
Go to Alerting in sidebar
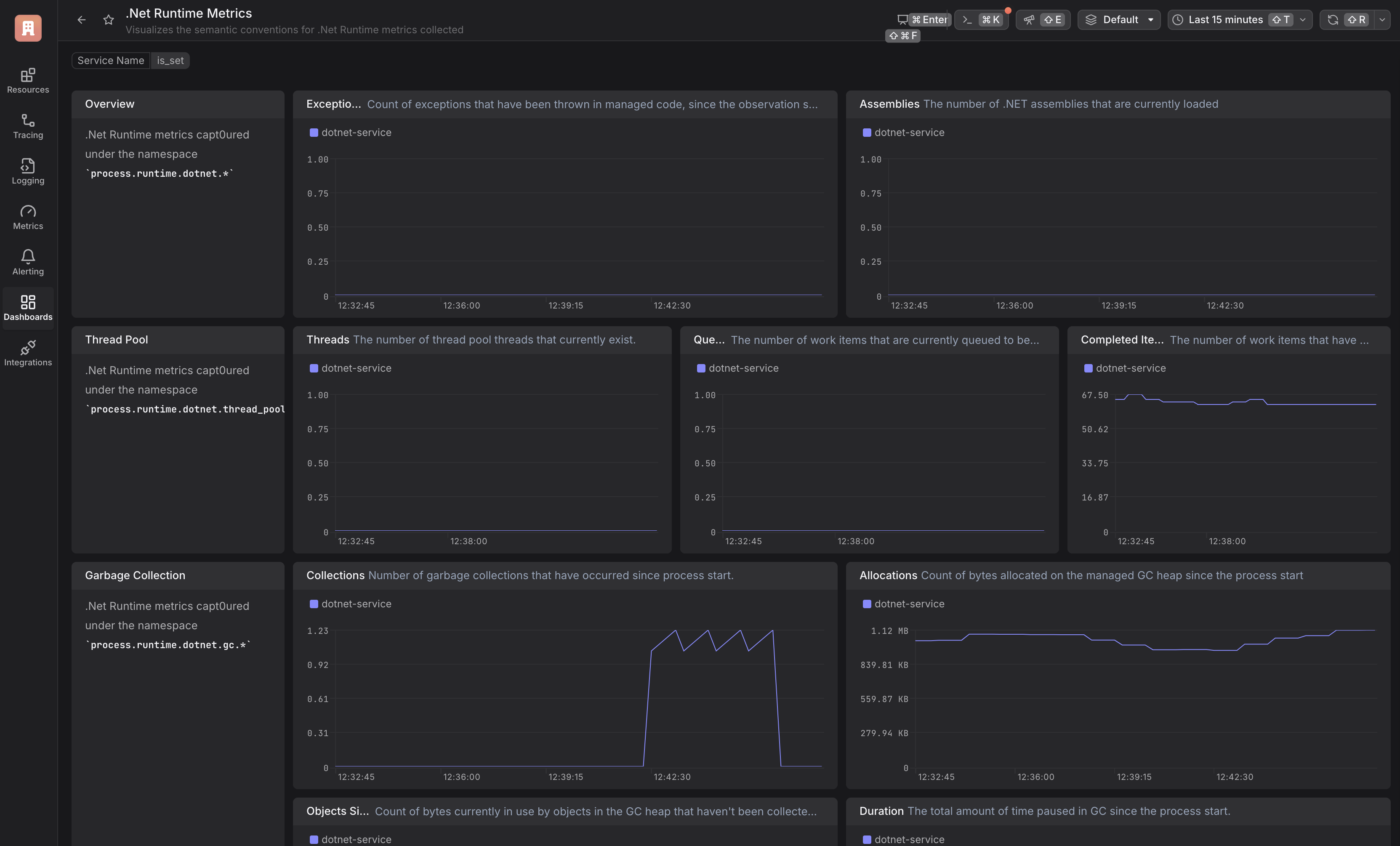pyautogui.click(x=28, y=263)
